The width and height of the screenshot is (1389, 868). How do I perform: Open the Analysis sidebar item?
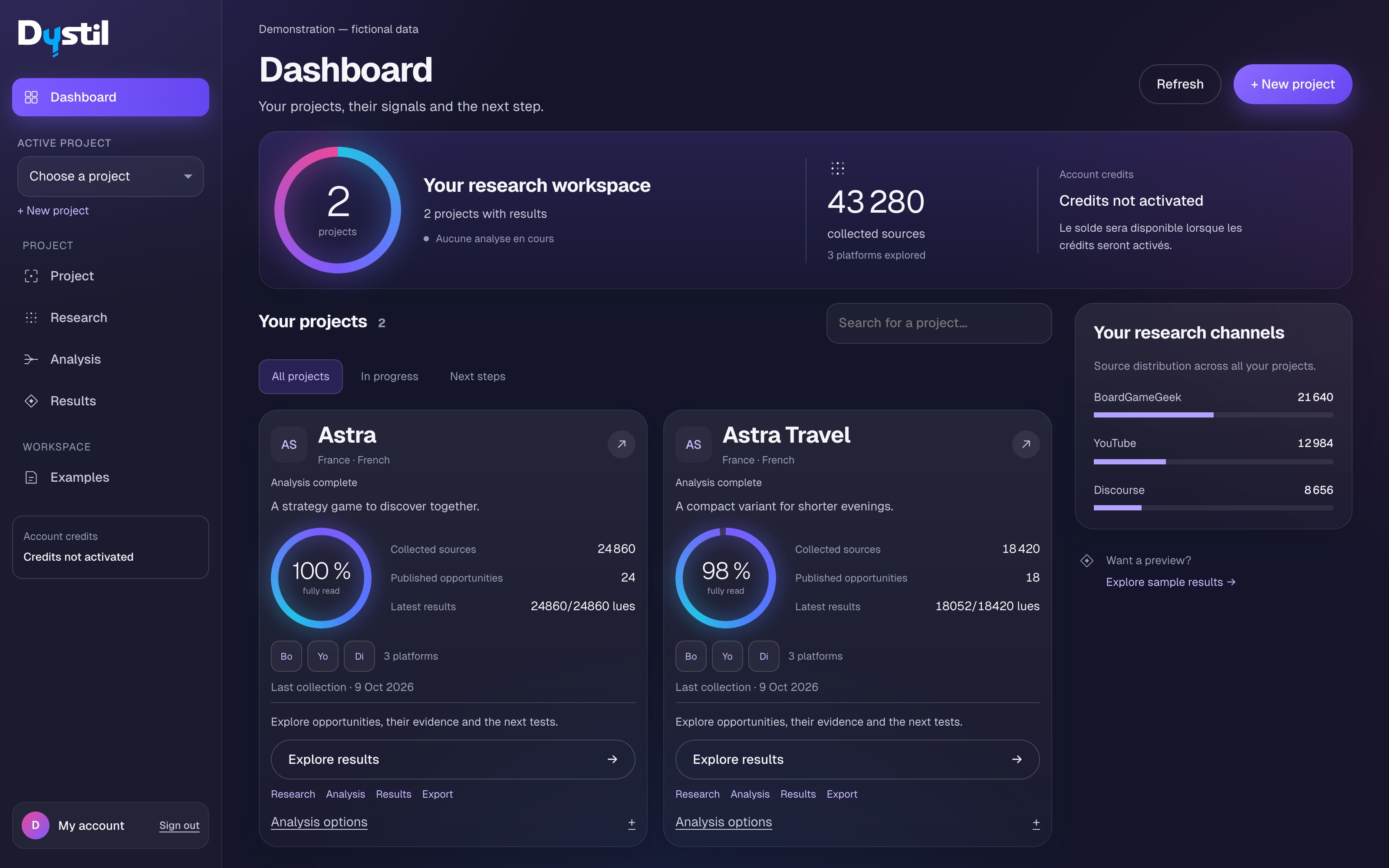[x=110, y=359]
